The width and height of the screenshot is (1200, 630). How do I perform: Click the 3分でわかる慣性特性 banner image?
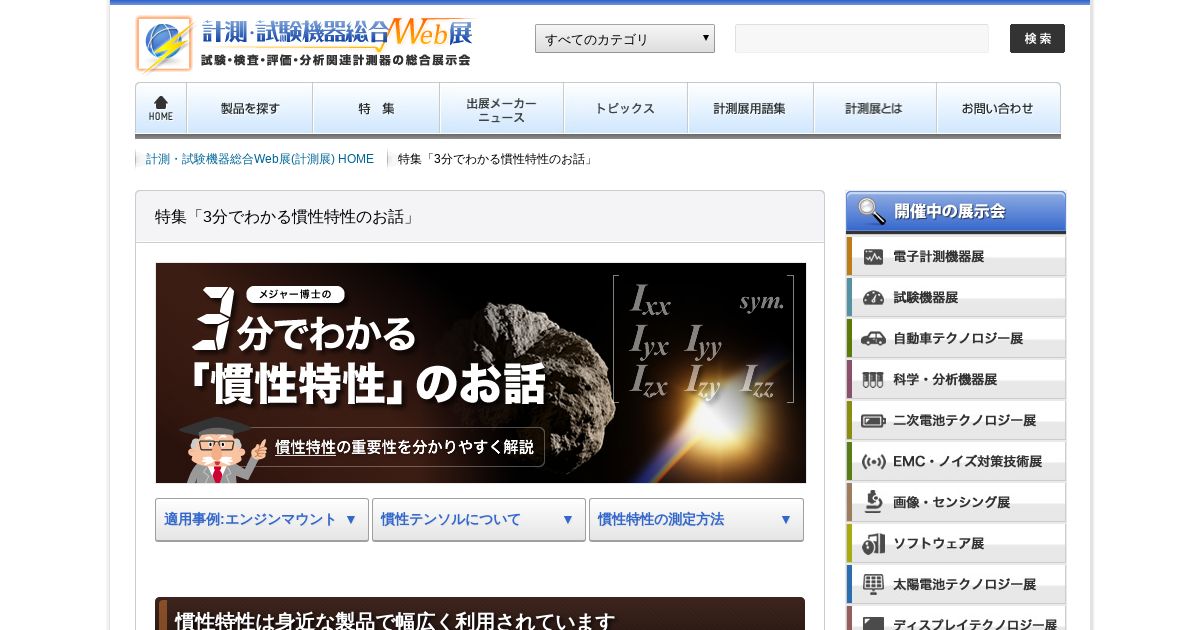point(481,373)
